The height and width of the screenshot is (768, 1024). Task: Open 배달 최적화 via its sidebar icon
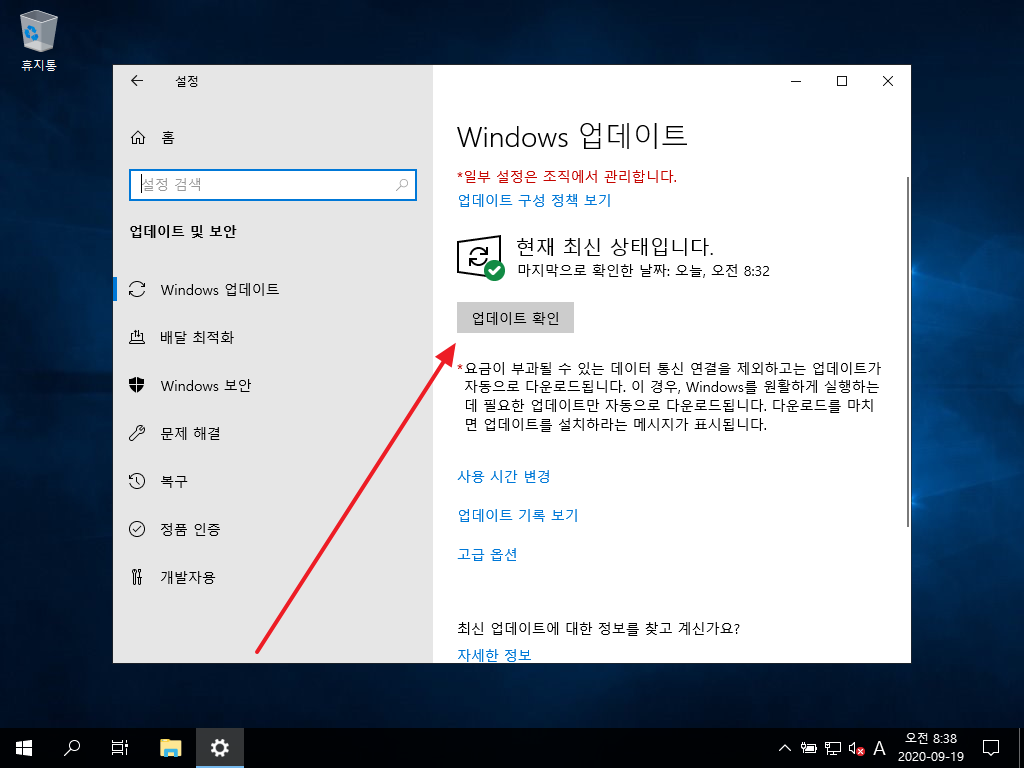point(137,337)
